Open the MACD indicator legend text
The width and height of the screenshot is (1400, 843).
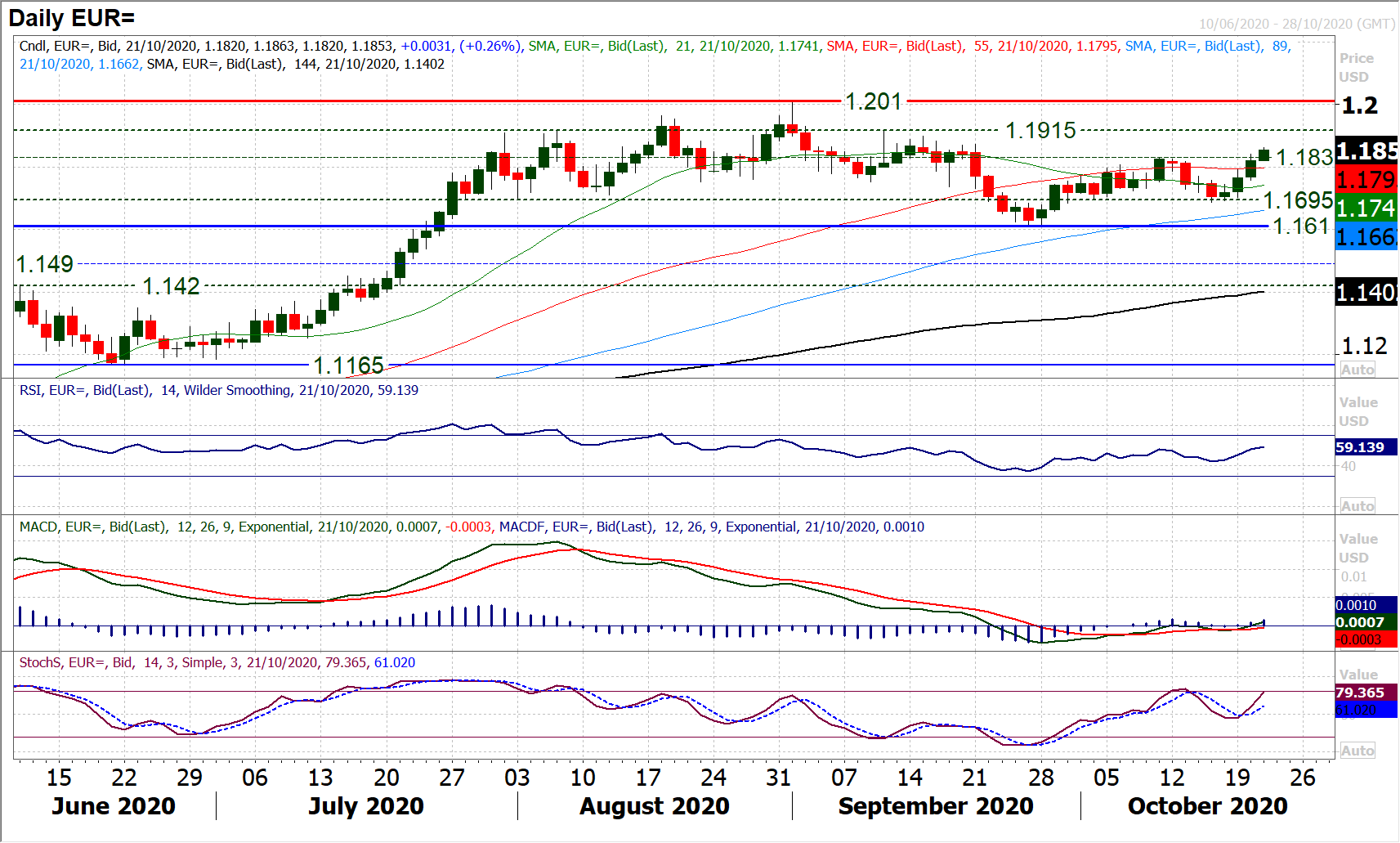tap(472, 527)
